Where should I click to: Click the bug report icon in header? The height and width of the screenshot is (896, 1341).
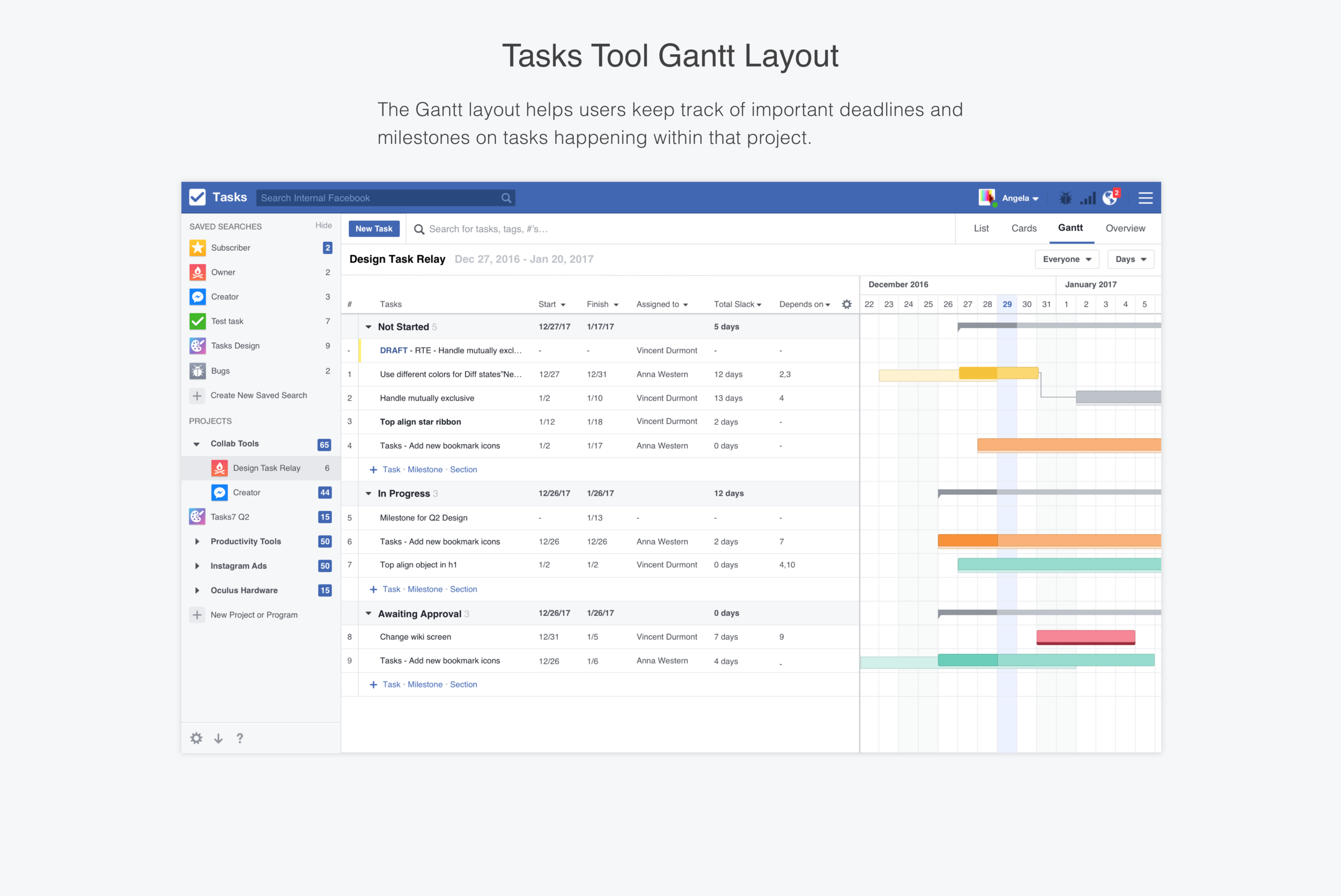point(1065,198)
